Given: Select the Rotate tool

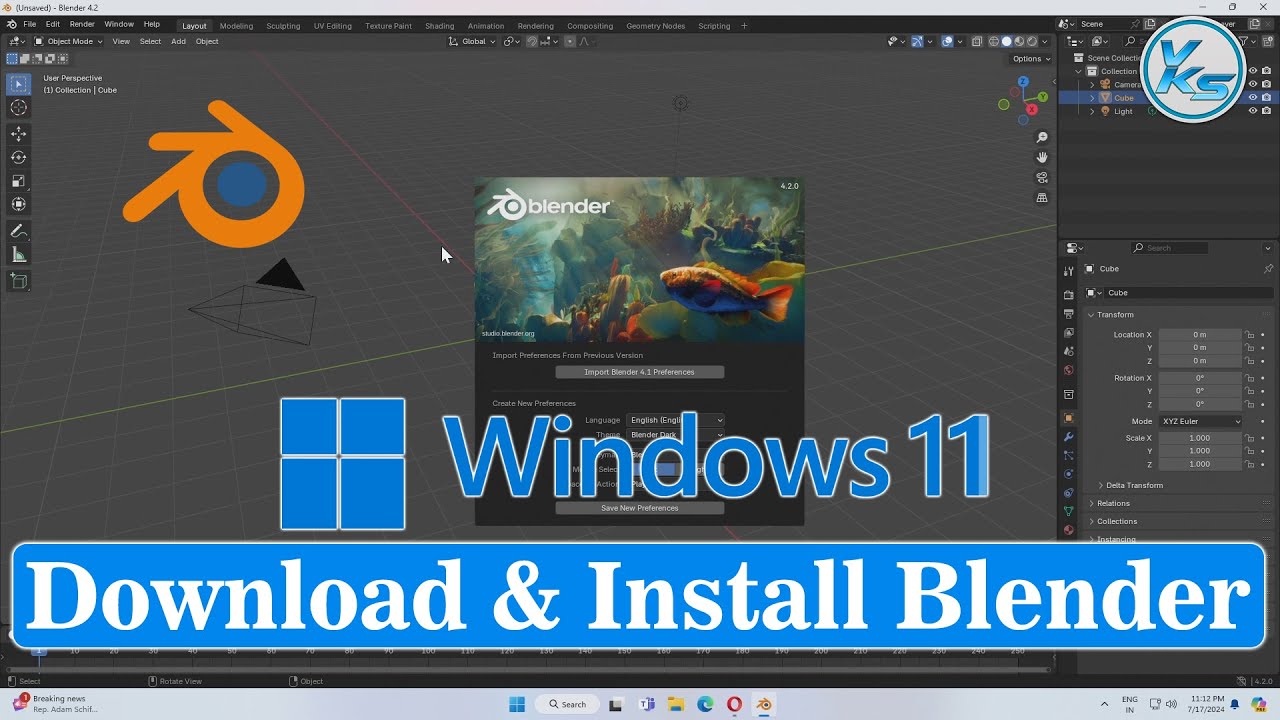Looking at the screenshot, I should tap(18, 157).
